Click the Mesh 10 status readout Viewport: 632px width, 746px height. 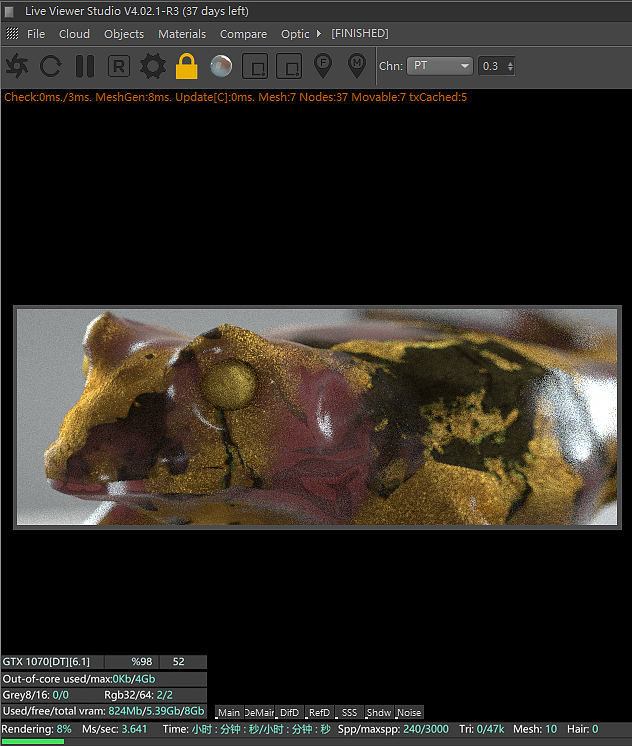[535, 729]
